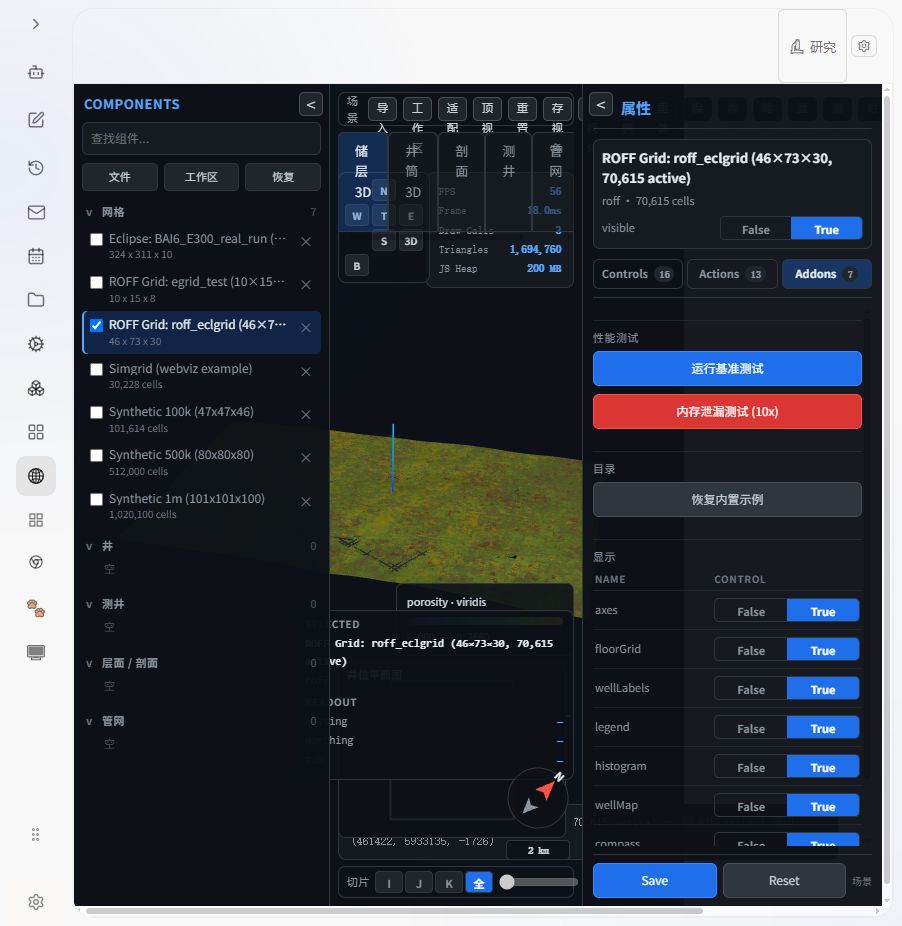Focus the 查找组件... search field
This screenshot has height=926, width=902.
[201, 139]
